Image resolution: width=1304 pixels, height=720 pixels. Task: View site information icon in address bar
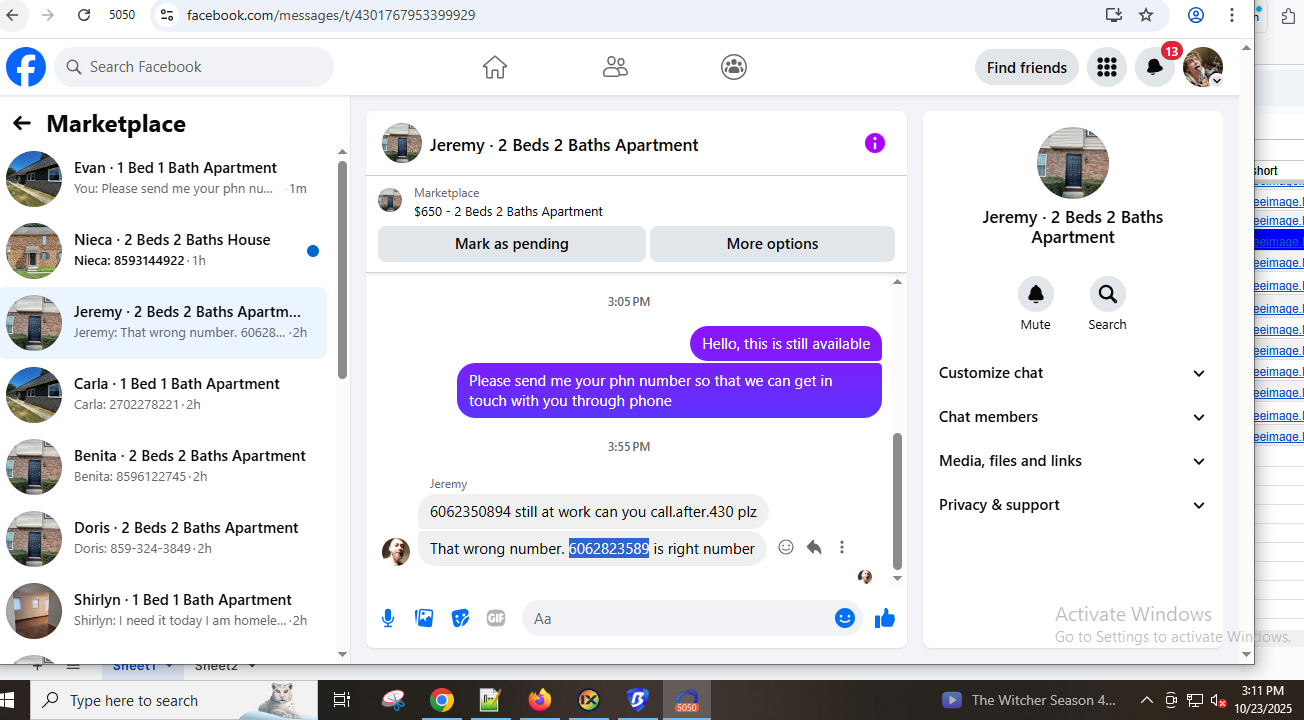[x=167, y=15]
